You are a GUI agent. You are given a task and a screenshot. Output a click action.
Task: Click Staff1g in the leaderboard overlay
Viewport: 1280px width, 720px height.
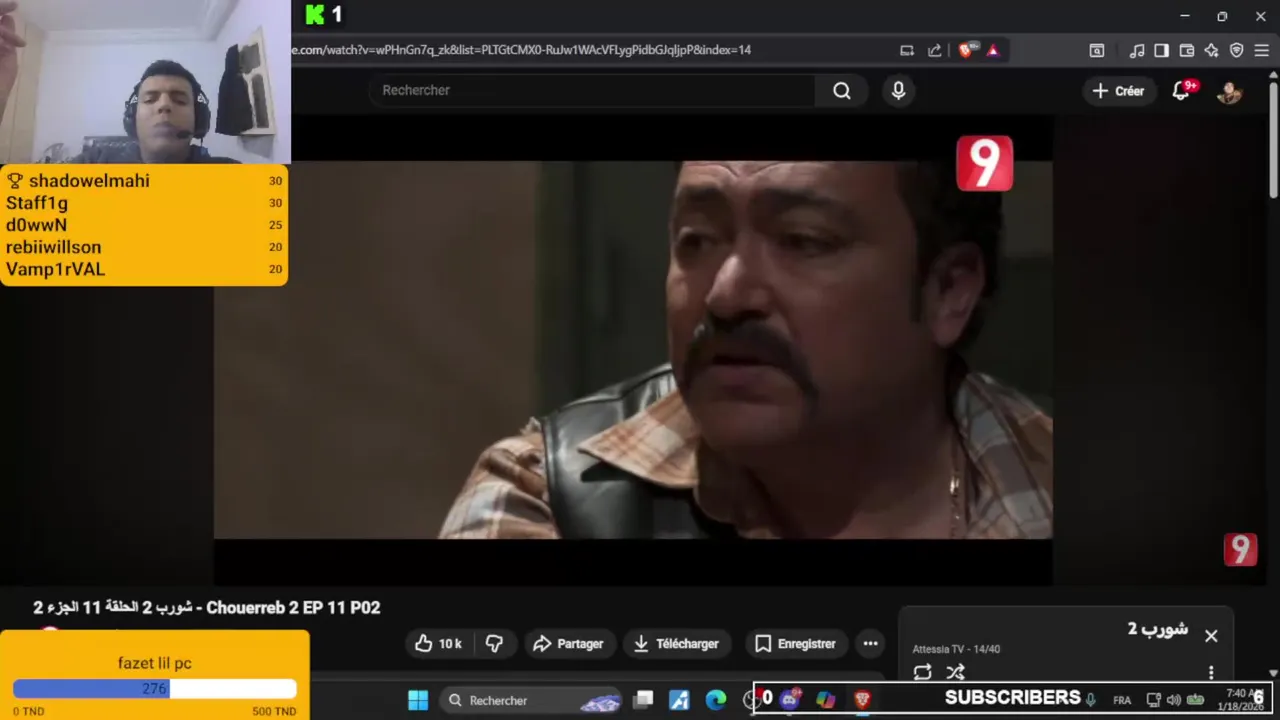point(37,203)
